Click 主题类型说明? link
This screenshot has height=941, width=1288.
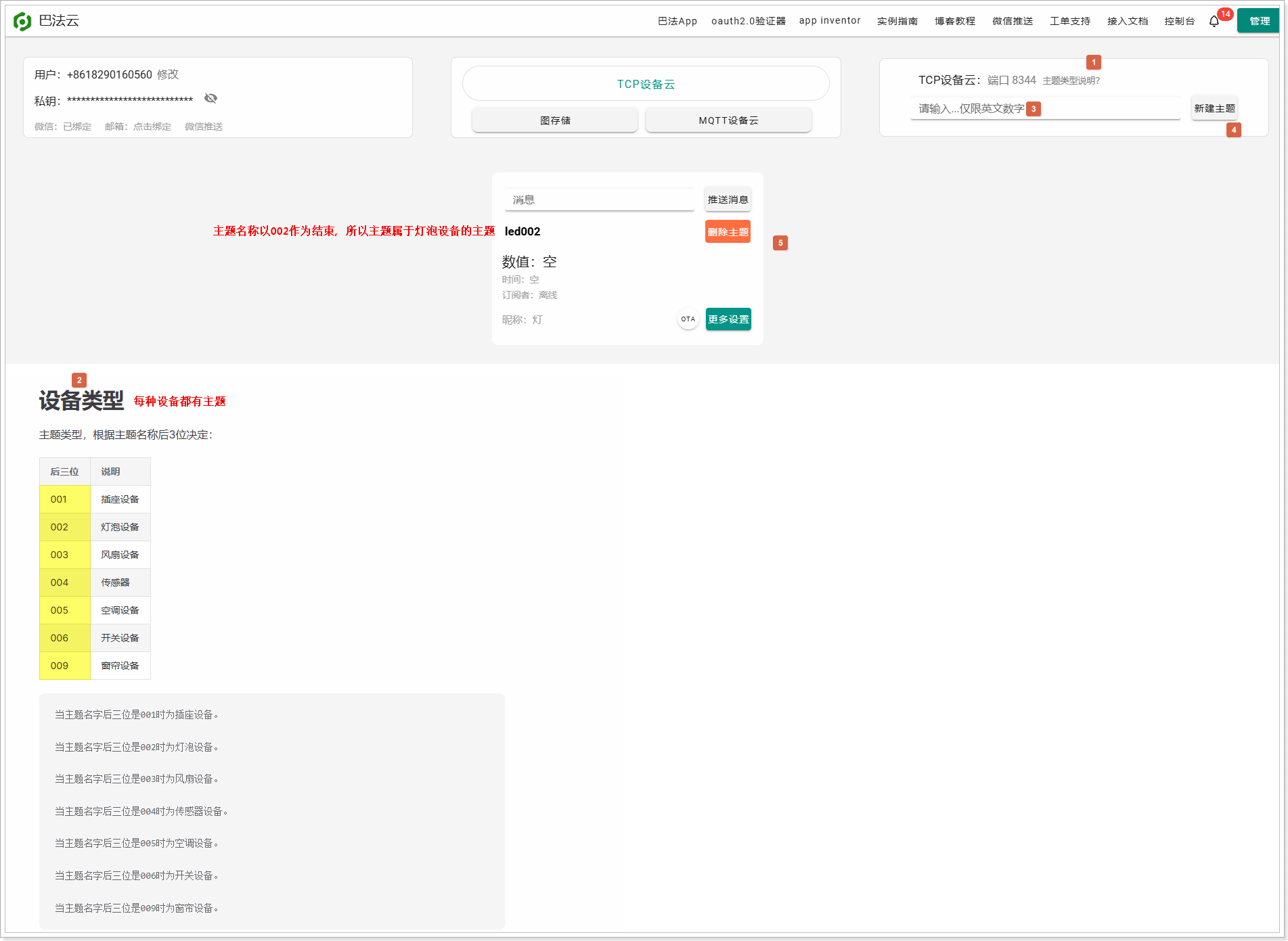[x=1071, y=81]
